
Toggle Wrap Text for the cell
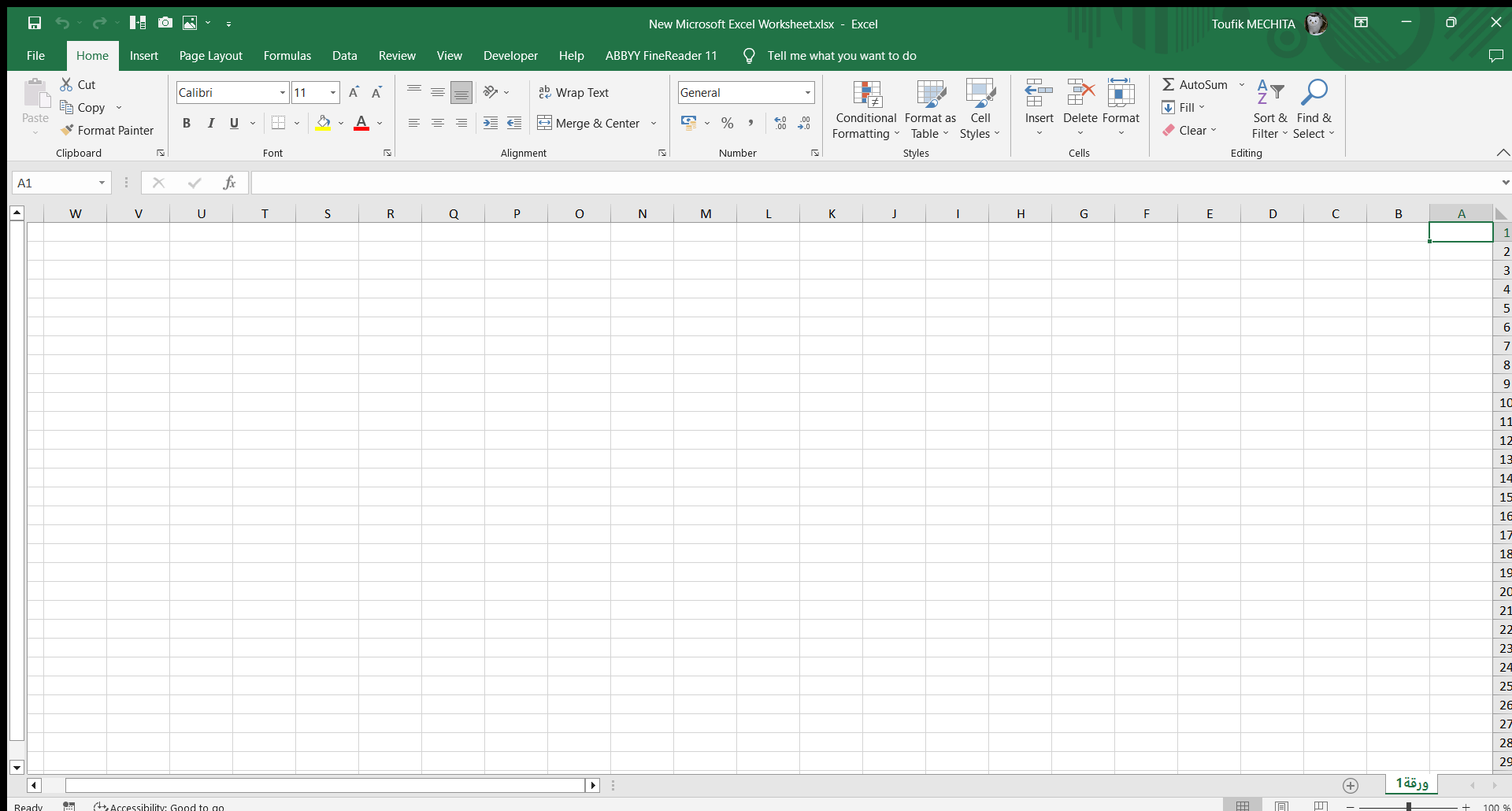(573, 92)
